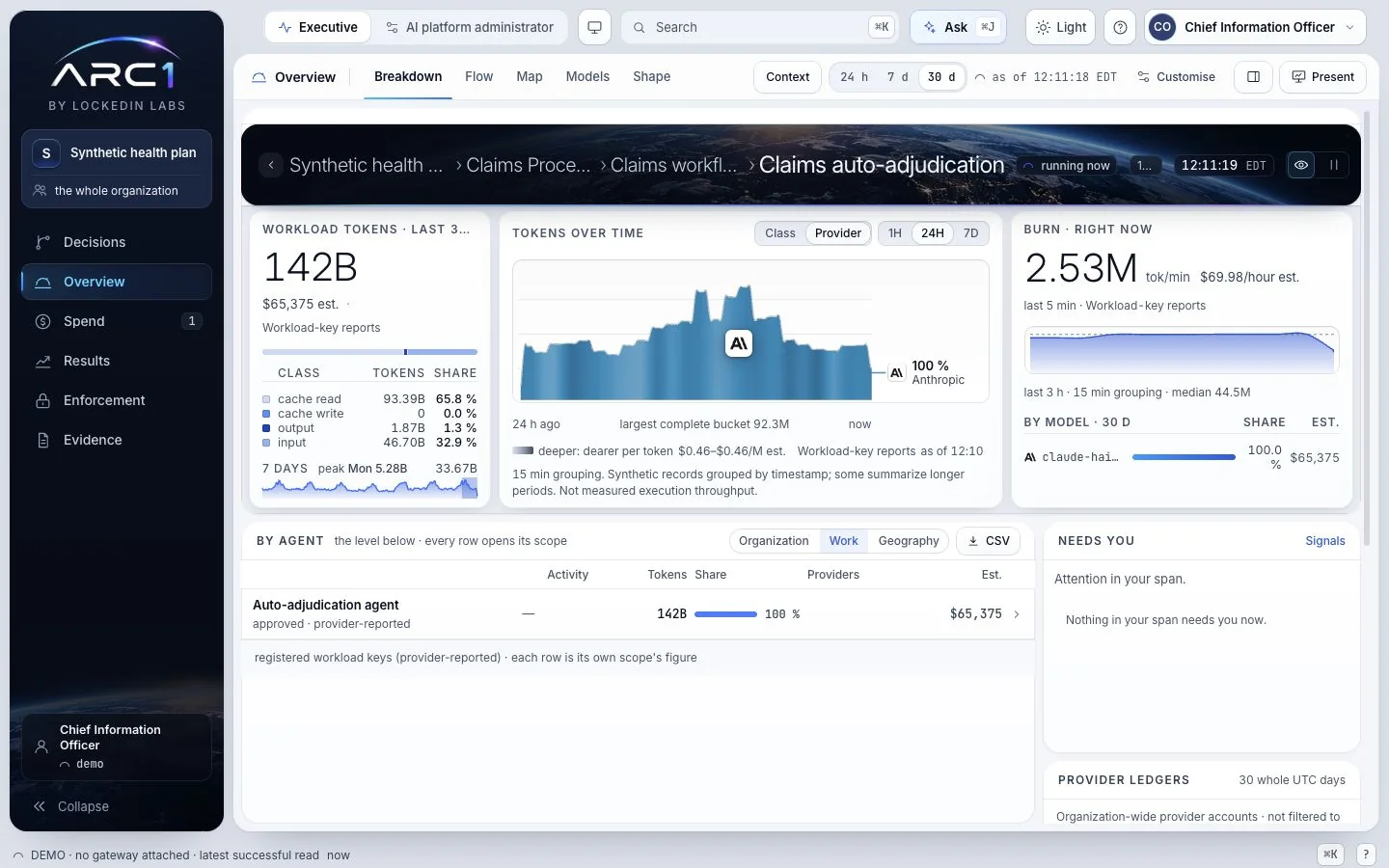This screenshot has width=1389, height=868.
Task: Download the agent table as CSV
Action: click(989, 541)
